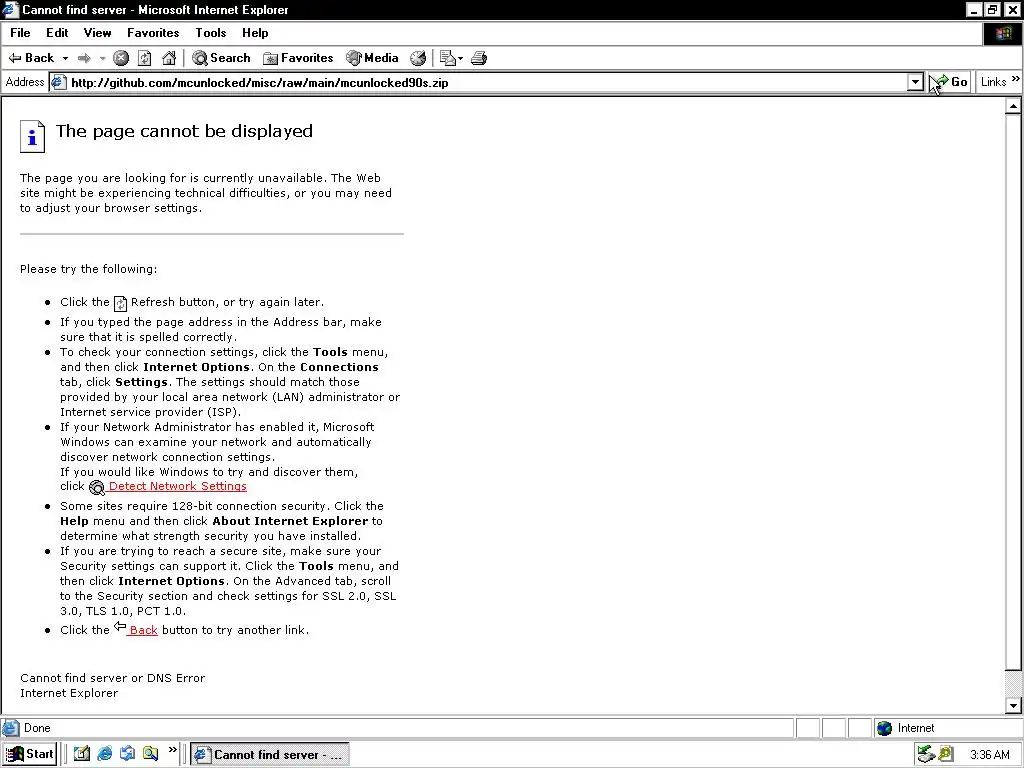Open the View menu
1024x768 pixels.
97,33
